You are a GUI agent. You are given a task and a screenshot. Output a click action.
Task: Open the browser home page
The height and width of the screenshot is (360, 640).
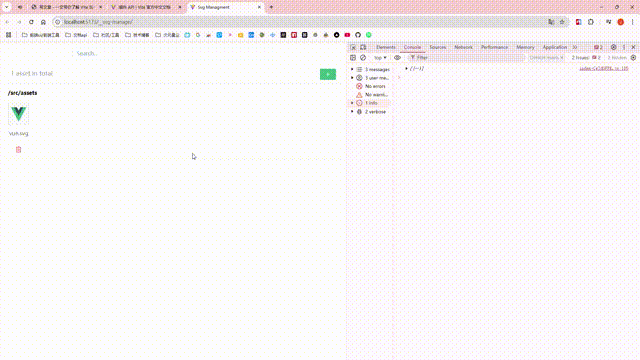click(x=43, y=22)
